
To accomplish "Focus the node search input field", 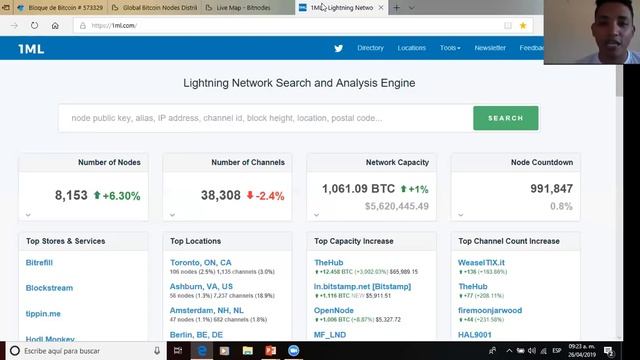I will coord(266,118).
